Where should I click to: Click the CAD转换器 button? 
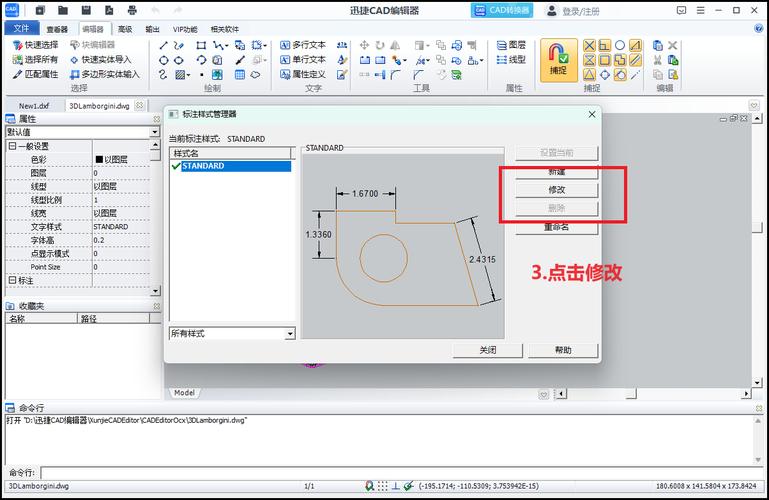tap(502, 10)
